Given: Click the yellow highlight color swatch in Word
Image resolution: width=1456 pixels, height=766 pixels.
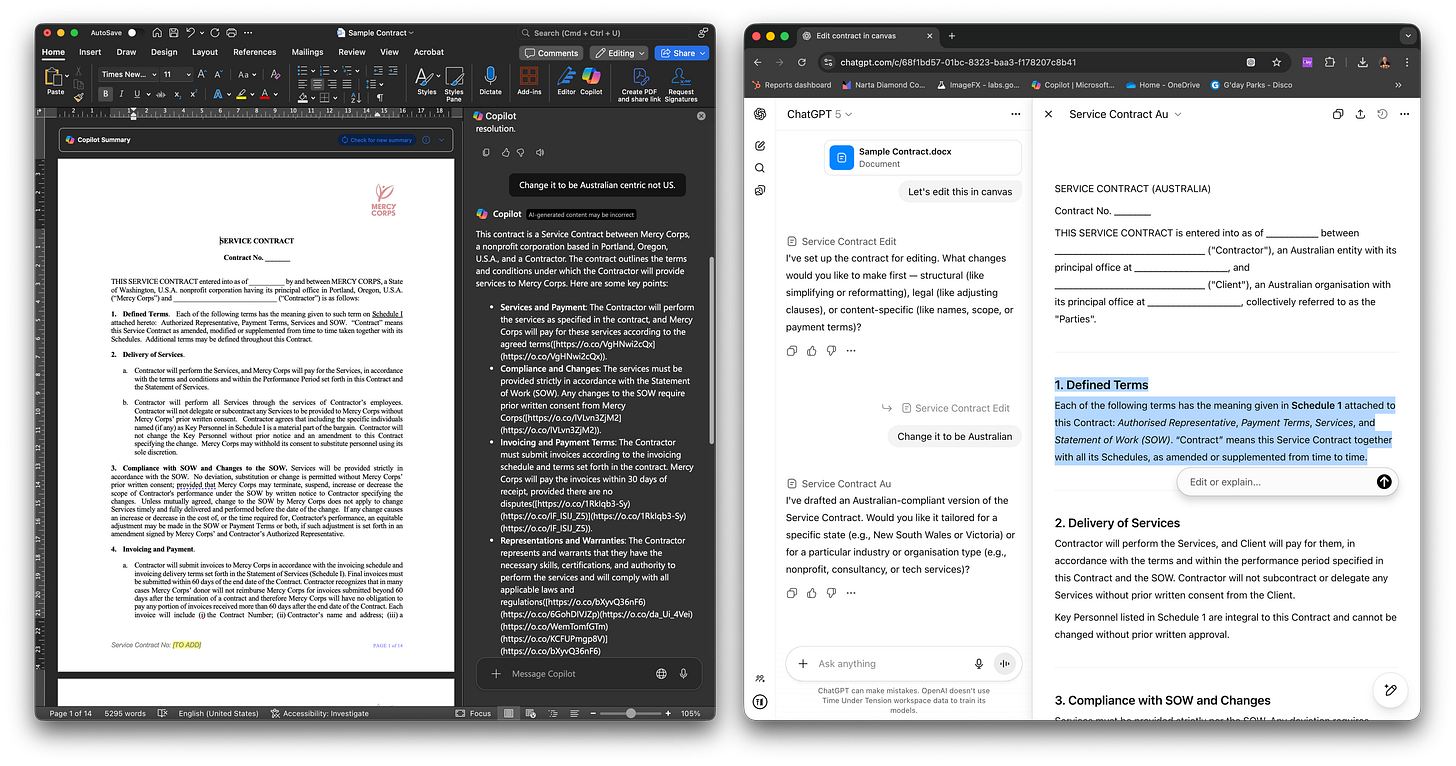Looking at the screenshot, I should [x=240, y=94].
